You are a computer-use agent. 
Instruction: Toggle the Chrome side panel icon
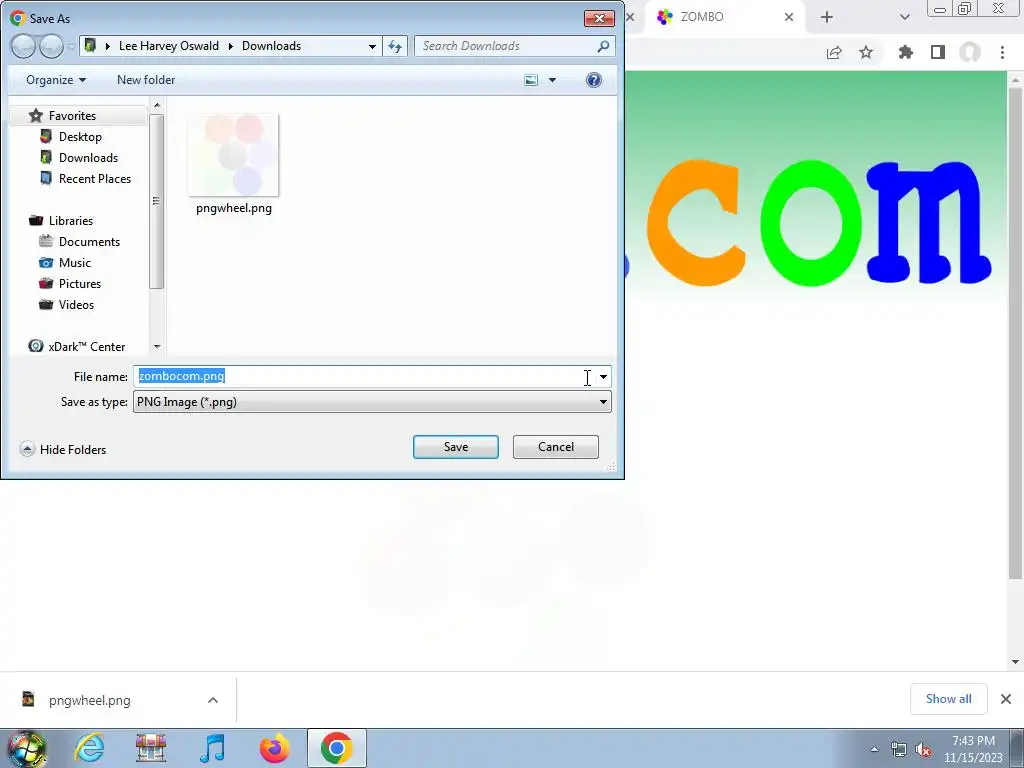click(x=938, y=52)
